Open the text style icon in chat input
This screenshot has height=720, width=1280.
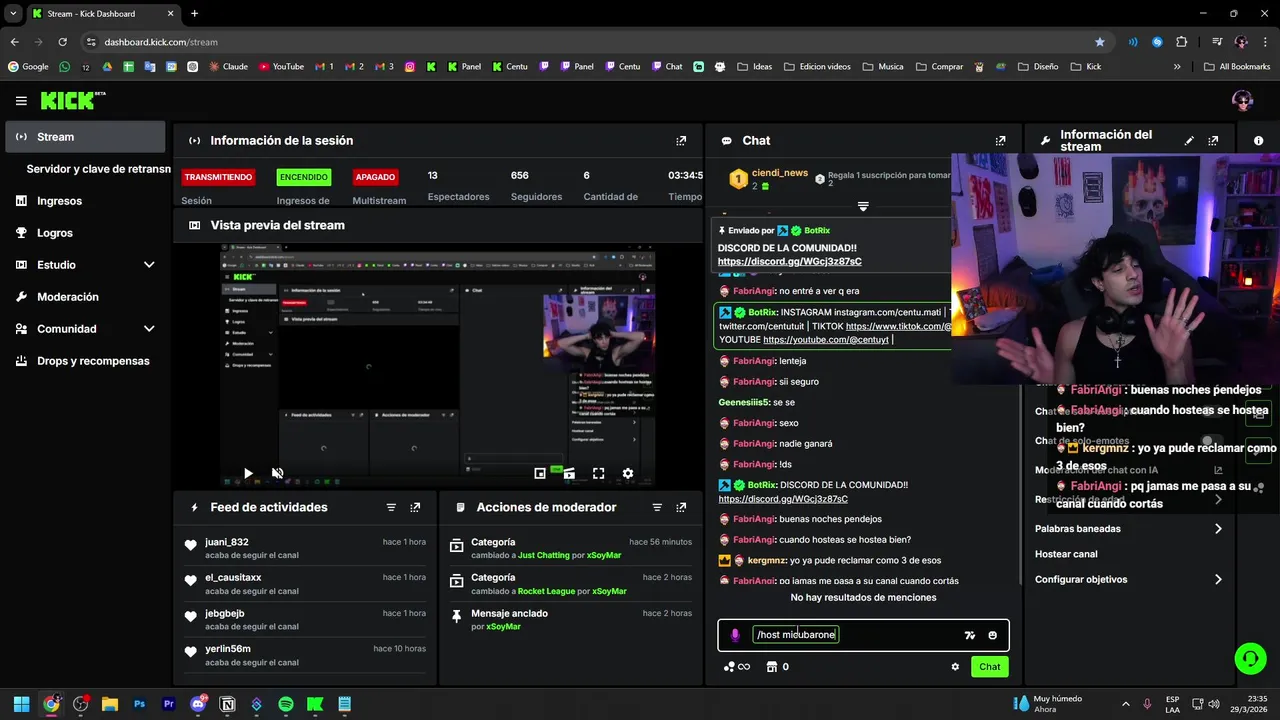pos(969,635)
